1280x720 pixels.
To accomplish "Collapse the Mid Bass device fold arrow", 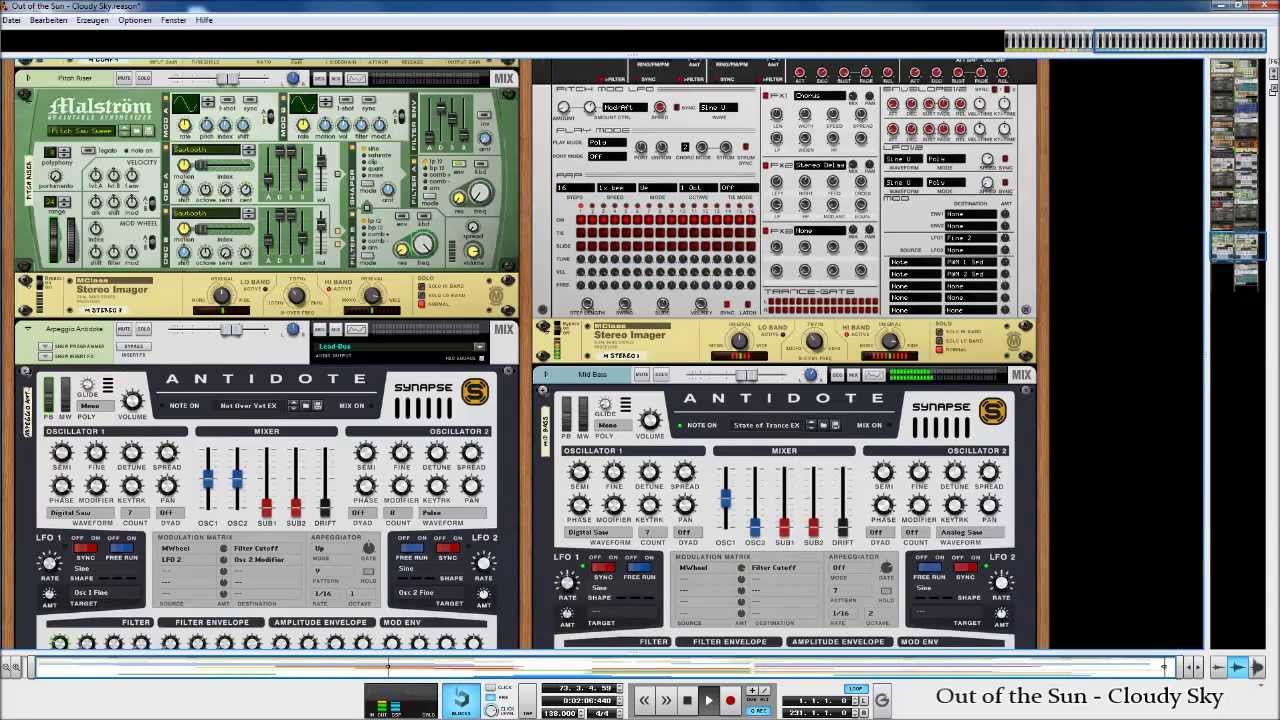I will (546, 375).
